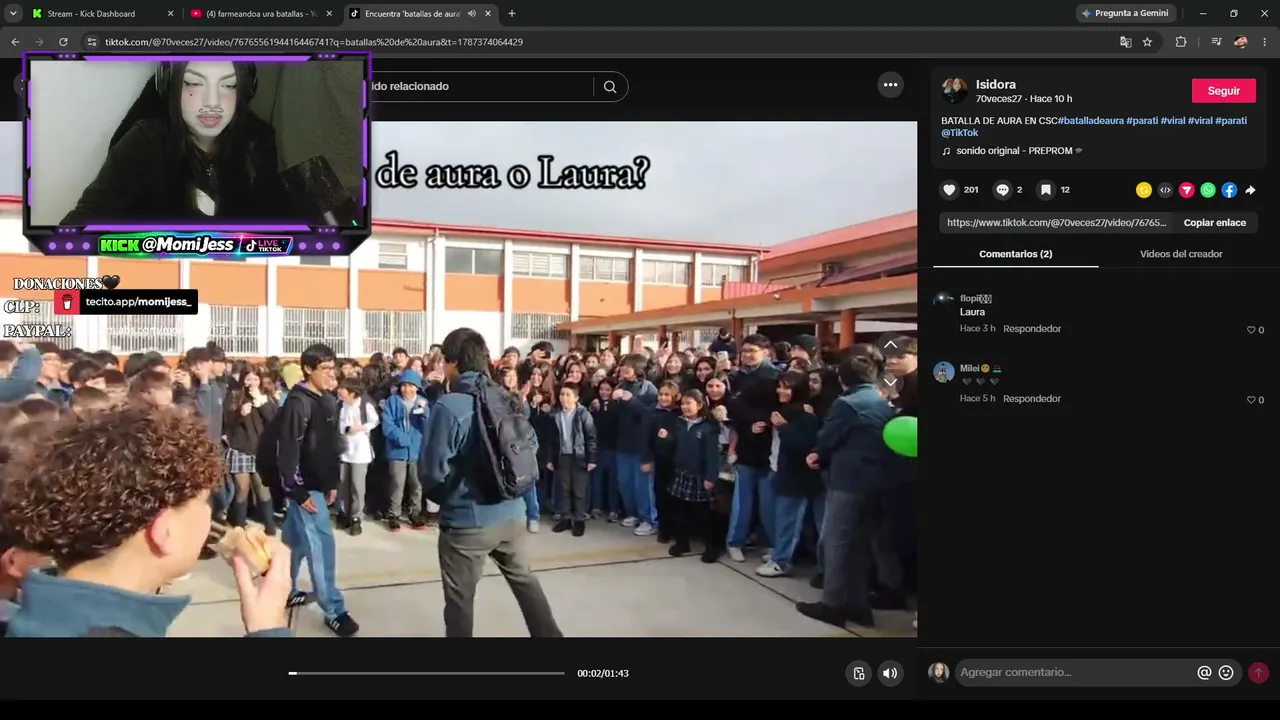The image size is (1280, 720).
Task: Mute the TikTok tab via the tab audio icon
Action: point(471,14)
